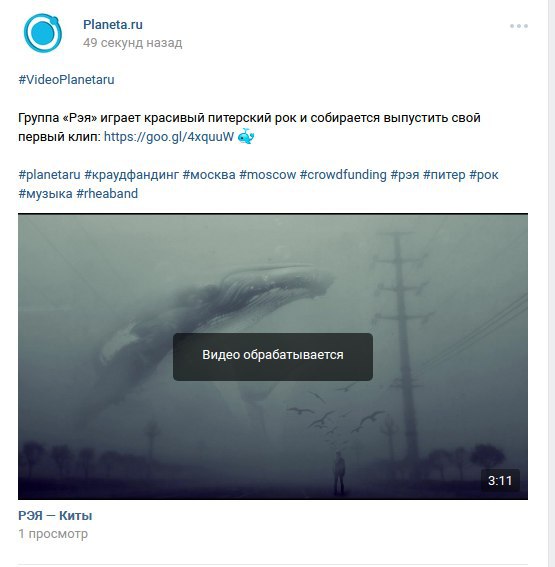Screen dimensions: 555x567
Task: Open the #VideoPlanetaru hashtag
Action: (x=66, y=80)
